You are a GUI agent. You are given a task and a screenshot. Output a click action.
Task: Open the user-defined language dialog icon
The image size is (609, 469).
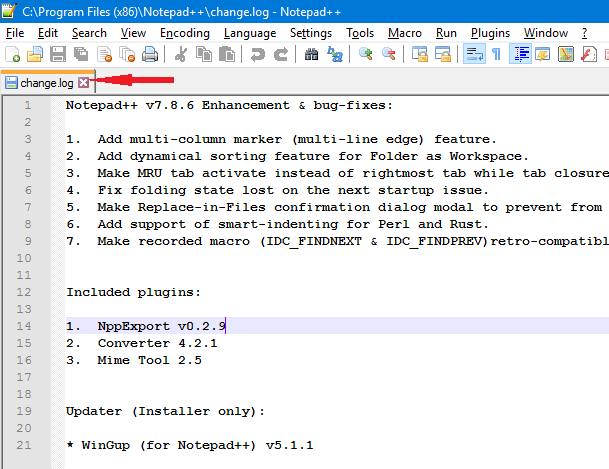click(543, 54)
